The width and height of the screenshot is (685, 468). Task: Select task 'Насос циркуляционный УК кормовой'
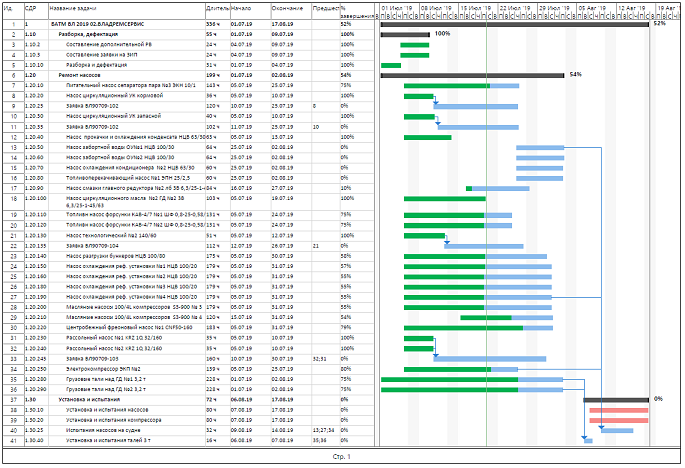click(114, 96)
